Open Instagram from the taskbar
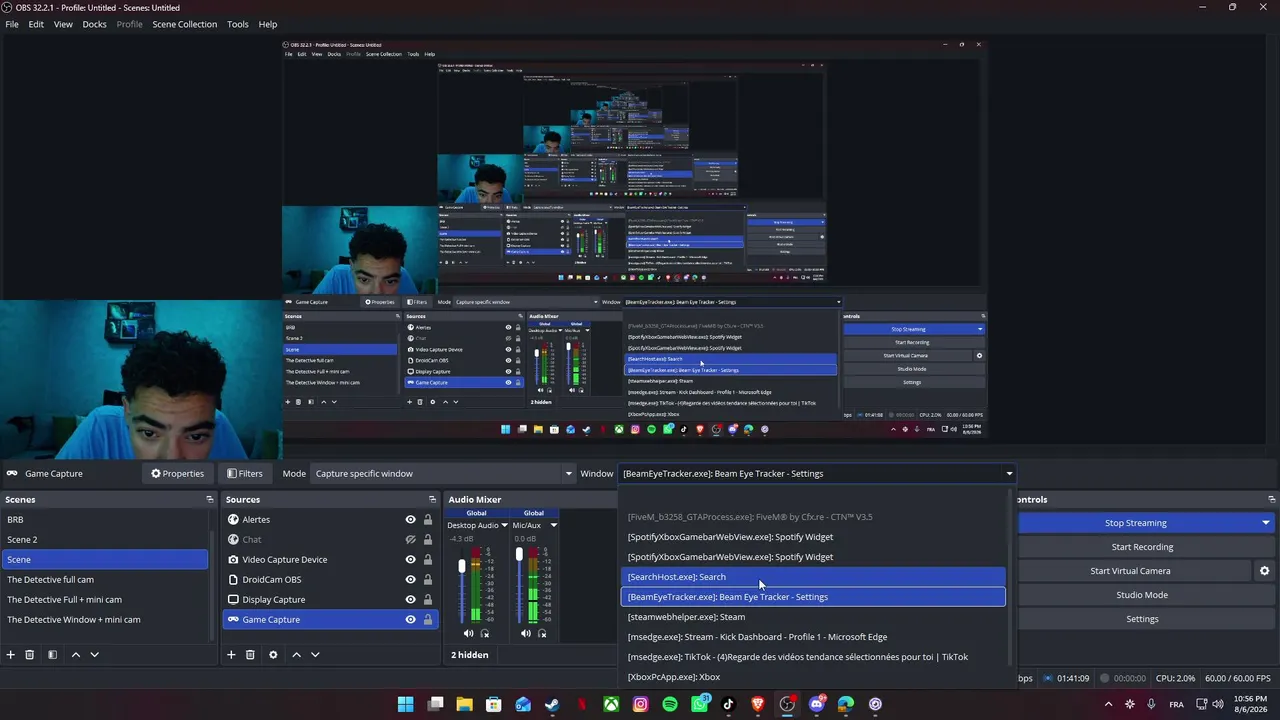The width and height of the screenshot is (1280, 720). (x=640, y=704)
